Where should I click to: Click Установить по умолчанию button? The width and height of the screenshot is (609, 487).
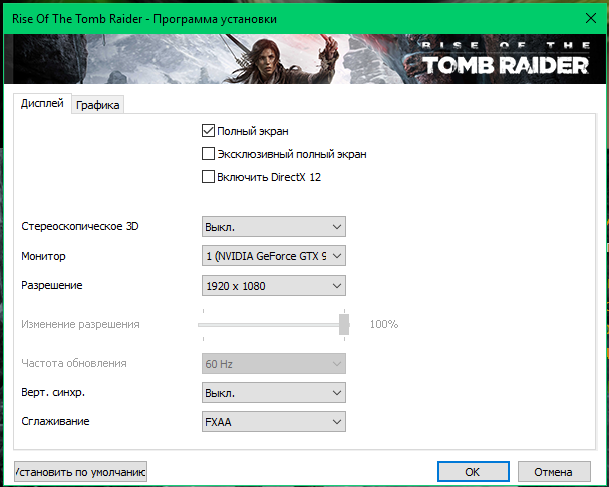(80, 471)
